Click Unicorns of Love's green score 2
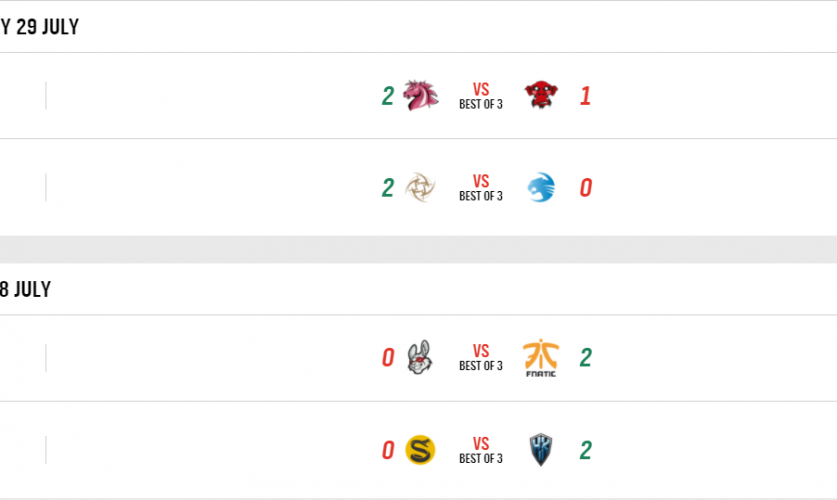The width and height of the screenshot is (837, 500). pos(387,96)
